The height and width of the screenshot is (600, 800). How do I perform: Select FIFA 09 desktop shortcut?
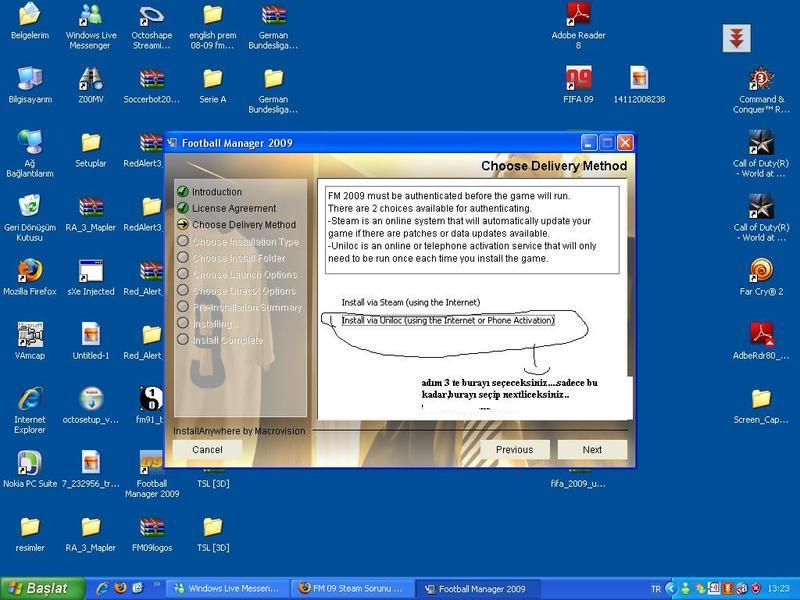point(578,86)
